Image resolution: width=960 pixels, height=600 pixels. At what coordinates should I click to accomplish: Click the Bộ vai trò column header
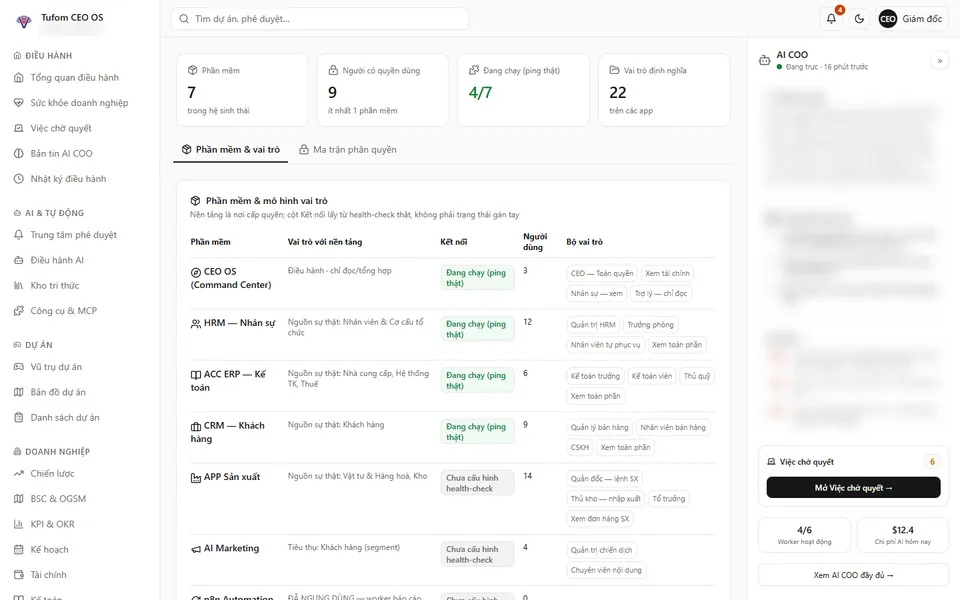point(584,242)
